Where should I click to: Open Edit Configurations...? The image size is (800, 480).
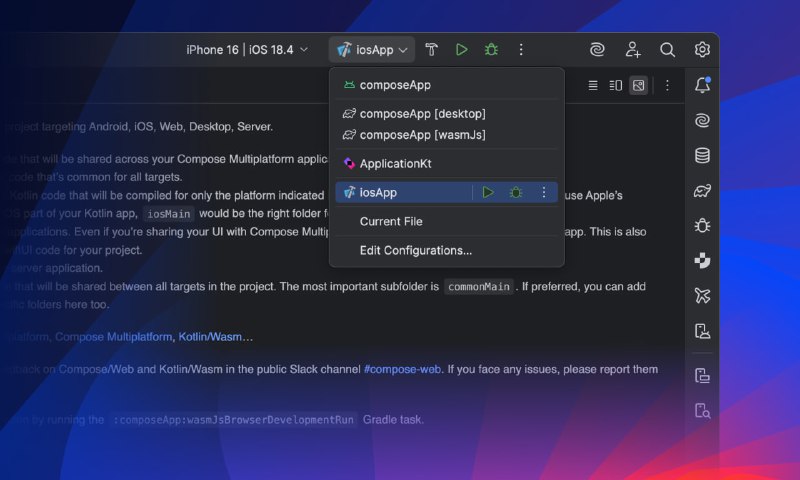446,250
